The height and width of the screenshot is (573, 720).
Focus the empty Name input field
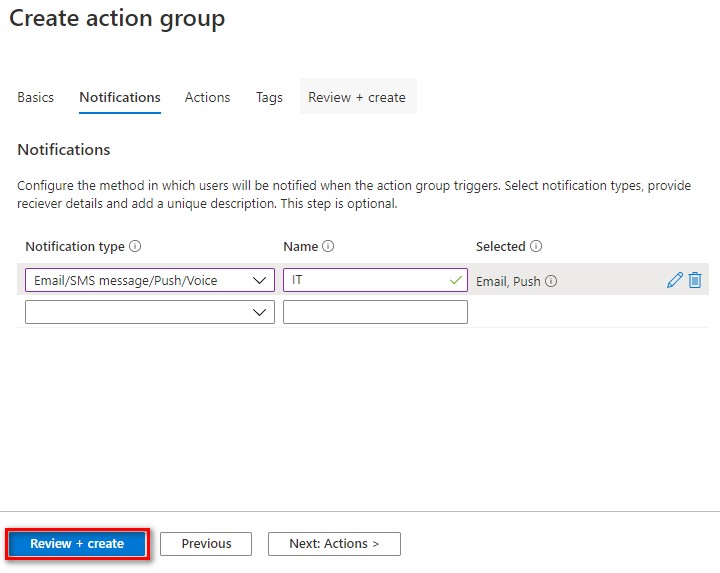[x=375, y=312]
